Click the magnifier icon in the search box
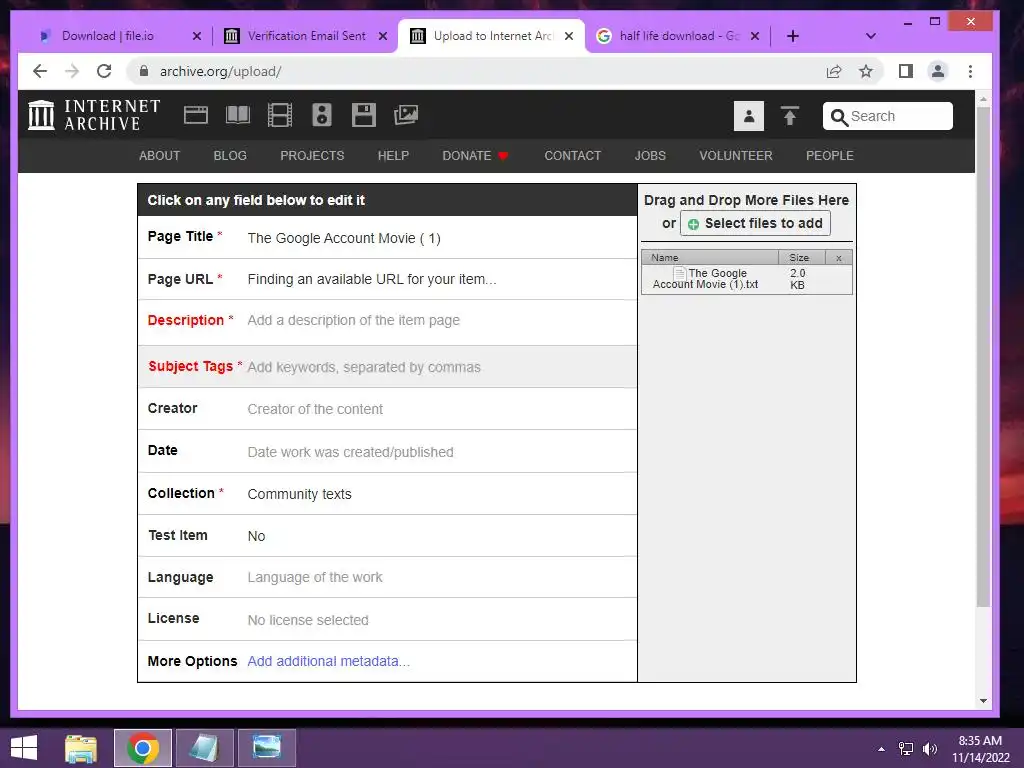 [x=839, y=117]
